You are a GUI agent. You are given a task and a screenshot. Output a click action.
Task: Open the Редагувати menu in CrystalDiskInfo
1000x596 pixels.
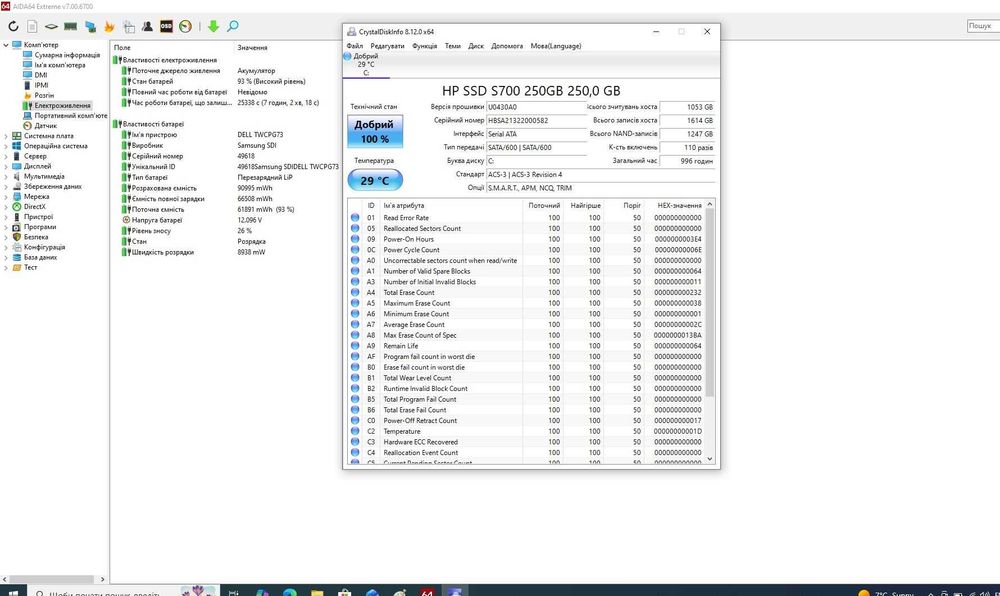tap(387, 46)
